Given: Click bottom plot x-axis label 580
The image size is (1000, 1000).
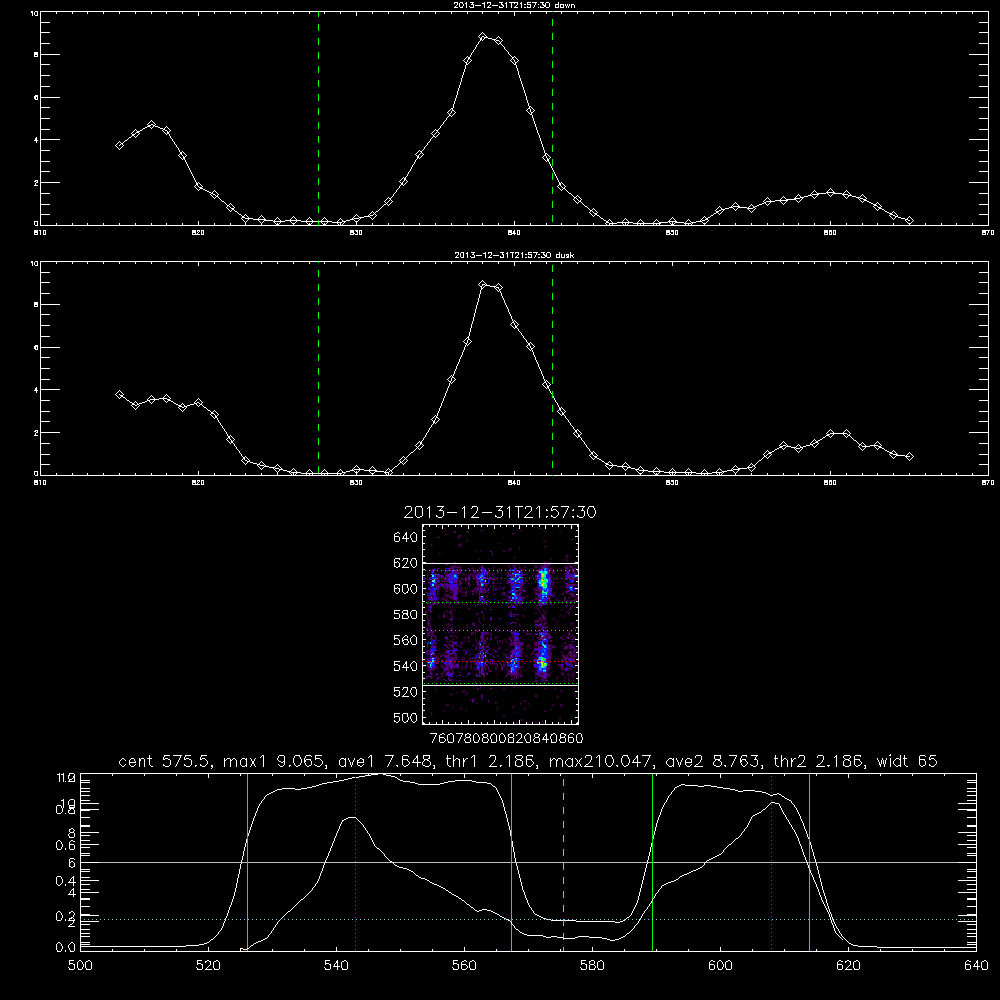Looking at the screenshot, I should 592,966.
